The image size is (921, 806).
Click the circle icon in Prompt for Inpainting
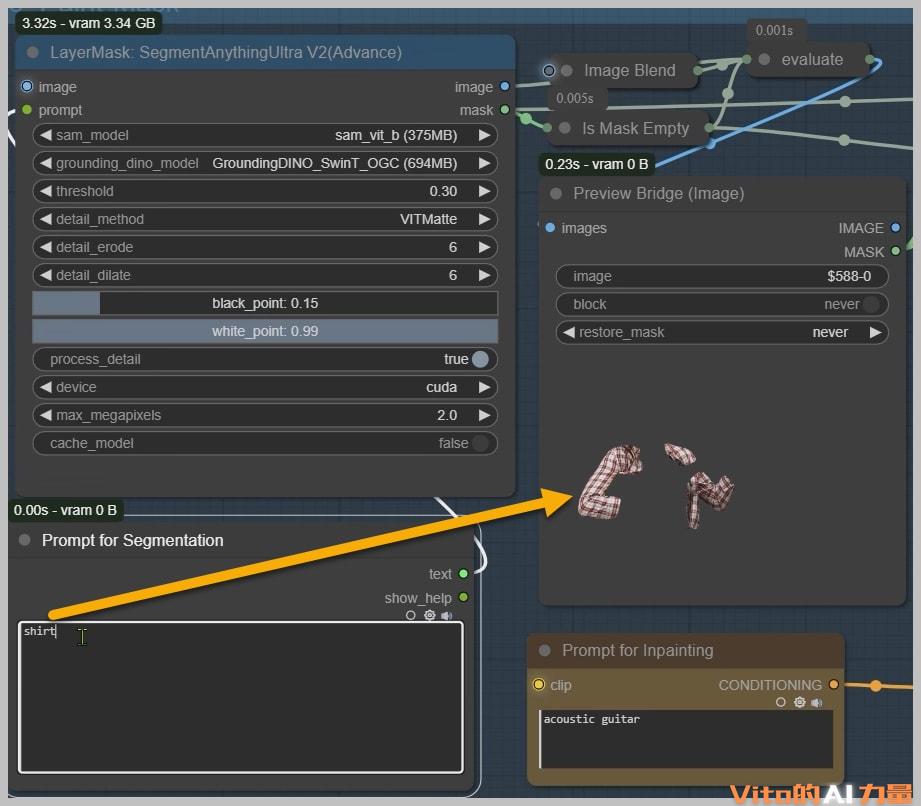[781, 702]
